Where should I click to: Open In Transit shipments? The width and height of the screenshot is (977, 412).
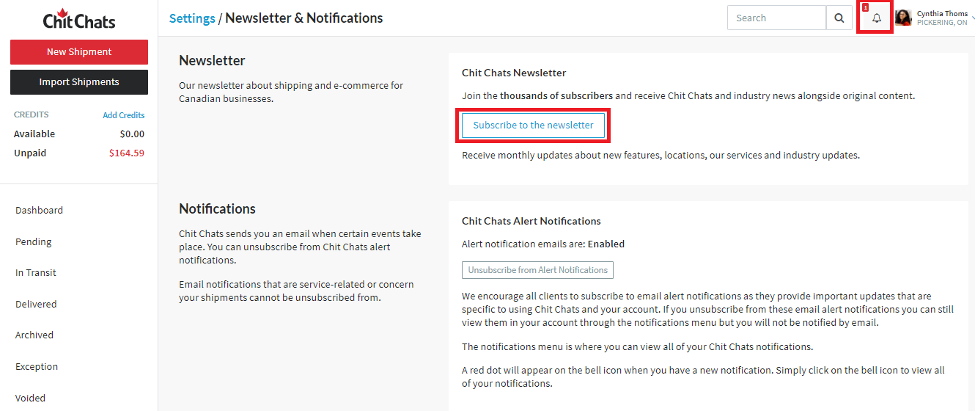coord(36,273)
